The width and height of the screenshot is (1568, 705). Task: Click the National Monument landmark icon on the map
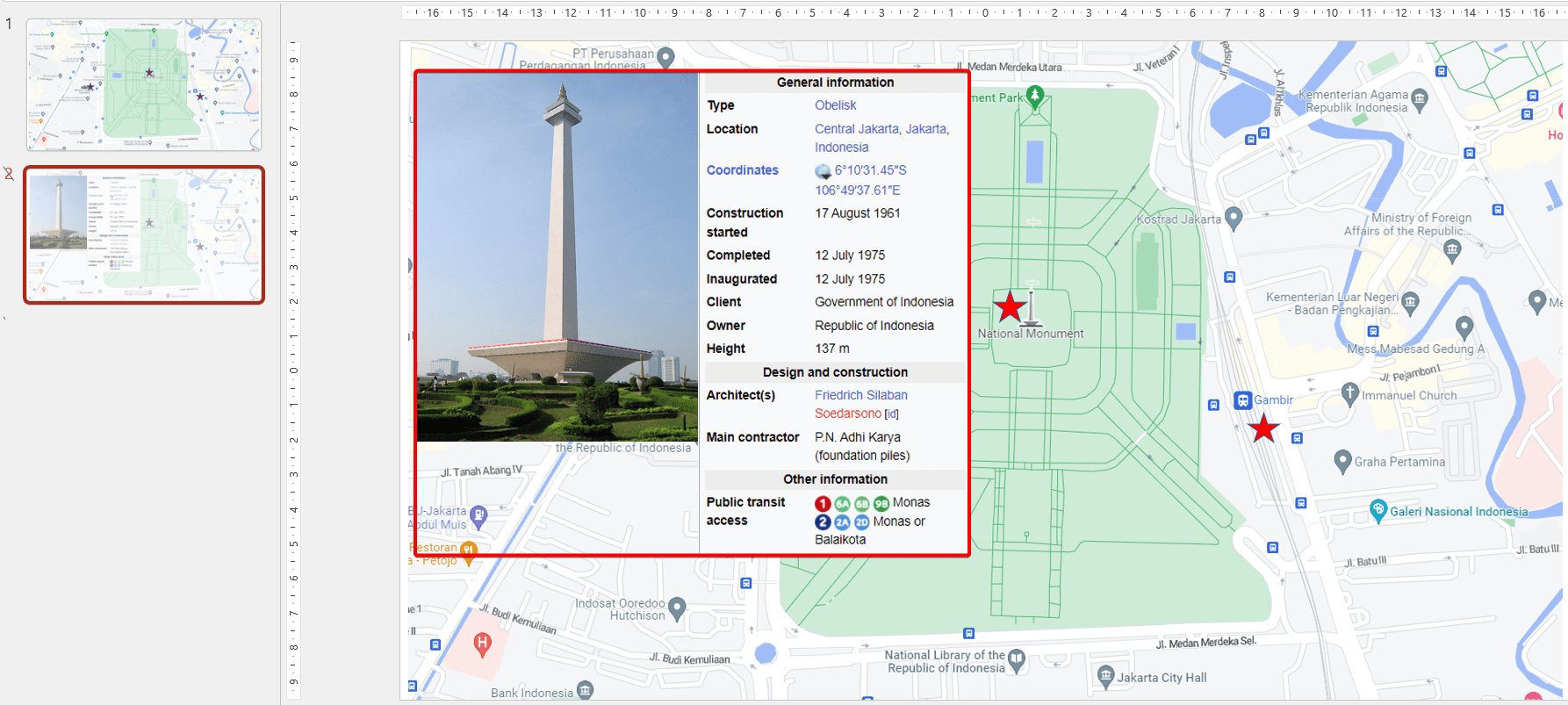click(1032, 304)
